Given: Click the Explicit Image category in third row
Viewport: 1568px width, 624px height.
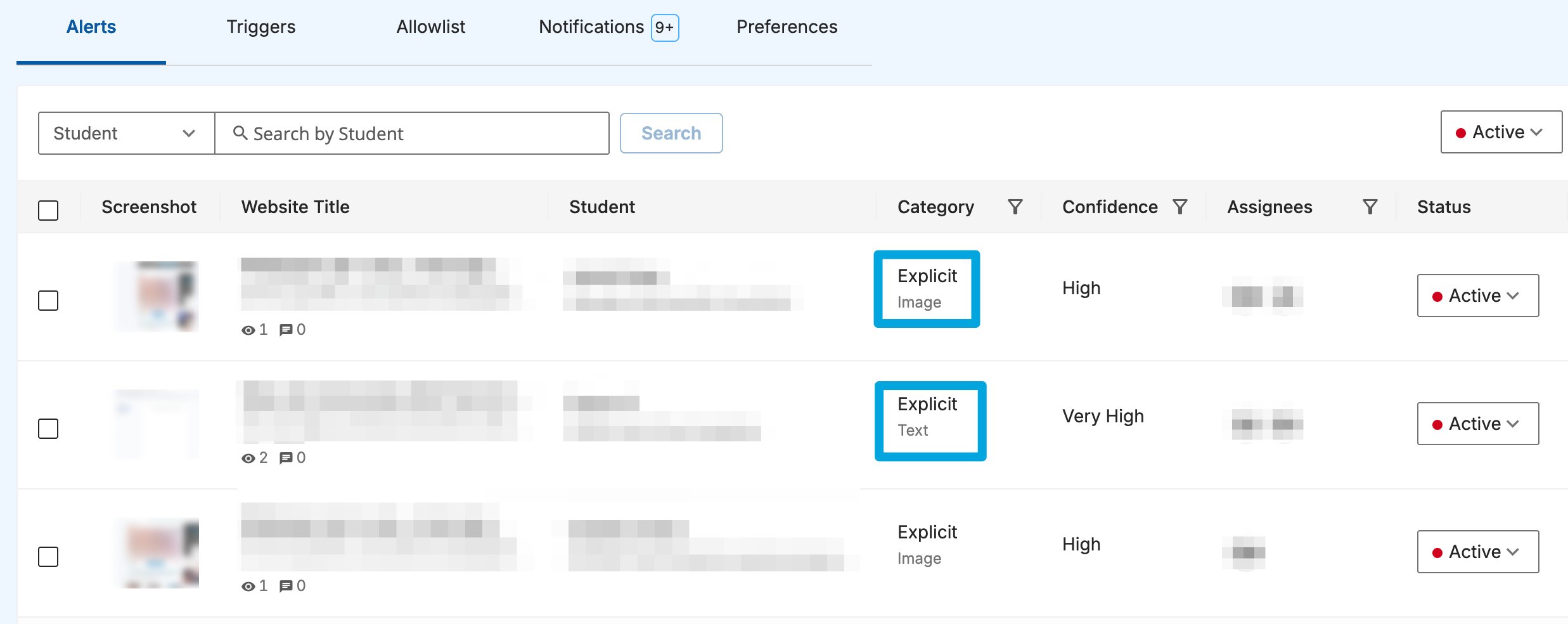Looking at the screenshot, I should tap(927, 545).
